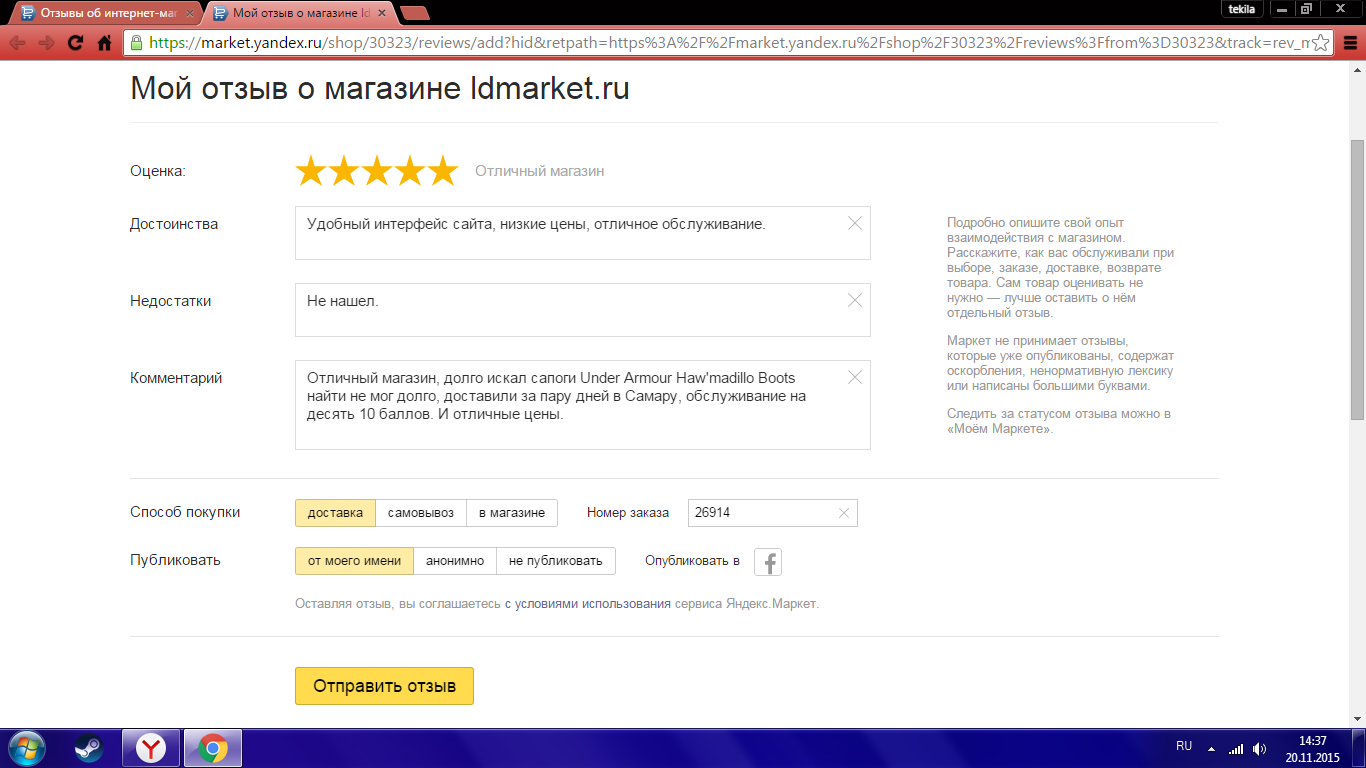Open the Windows Start menu

tap(26, 748)
